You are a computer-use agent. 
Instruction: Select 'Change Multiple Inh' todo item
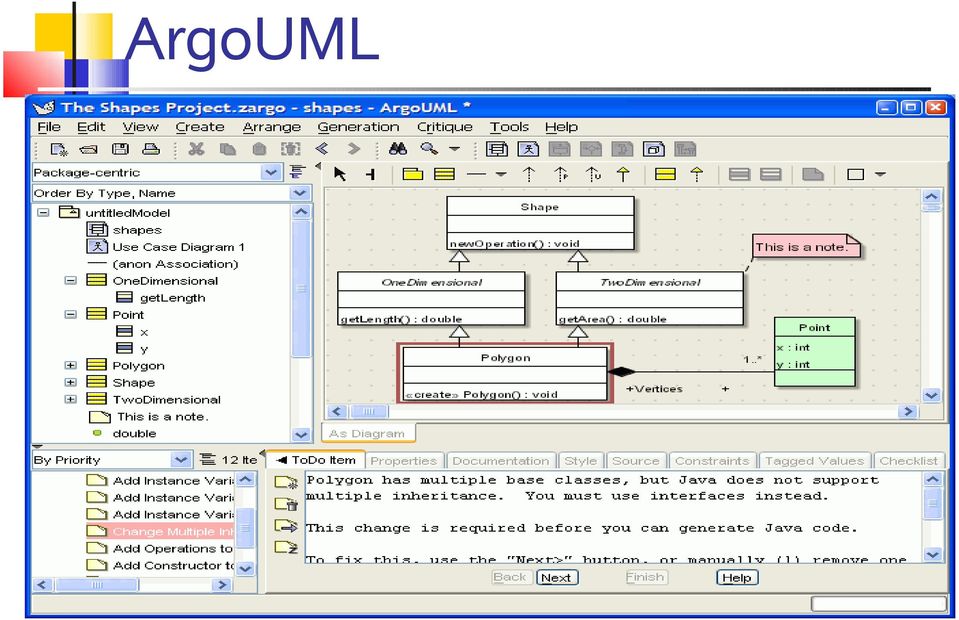161,531
